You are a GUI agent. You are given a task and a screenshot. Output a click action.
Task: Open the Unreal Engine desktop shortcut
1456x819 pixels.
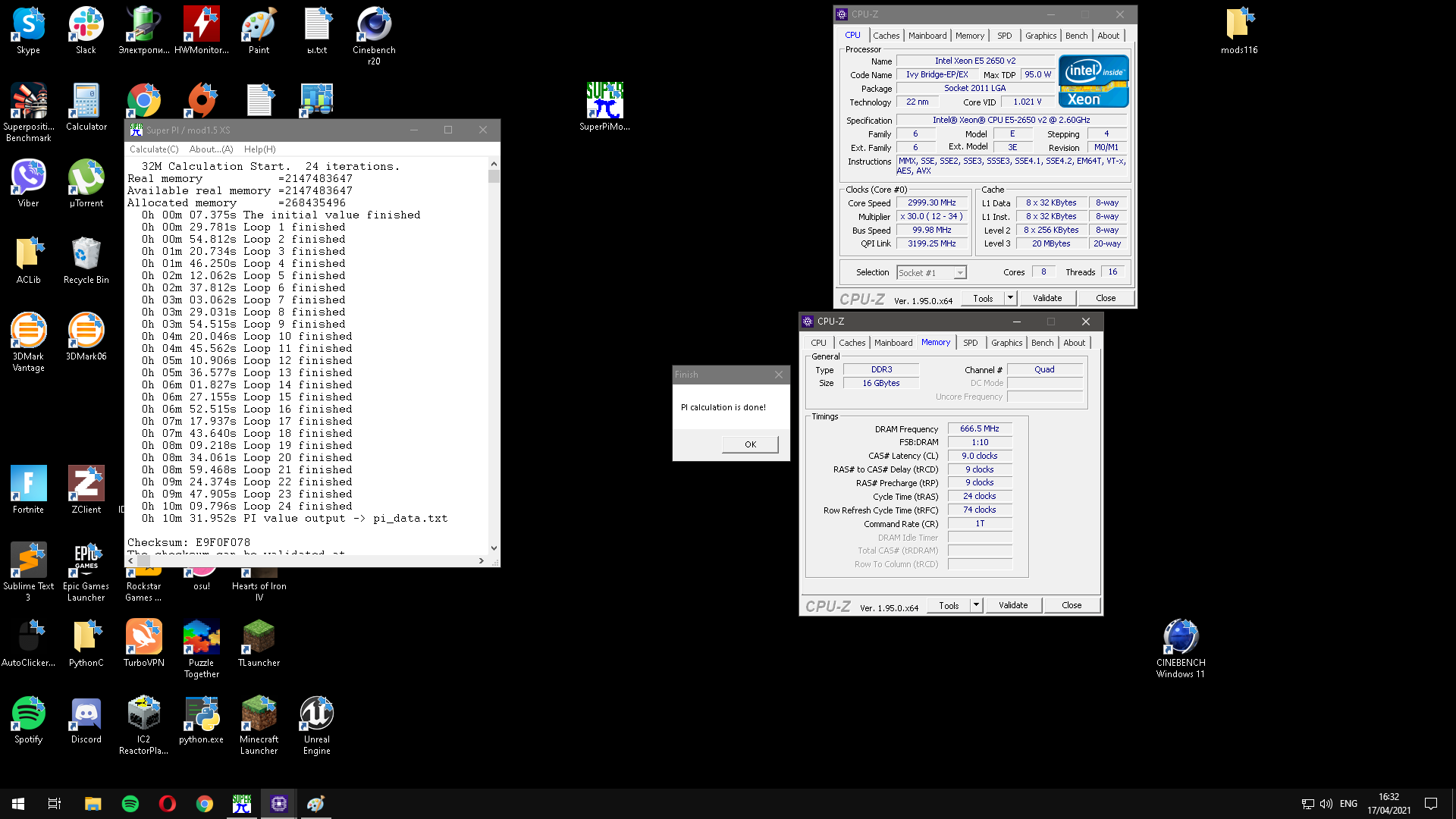316,725
